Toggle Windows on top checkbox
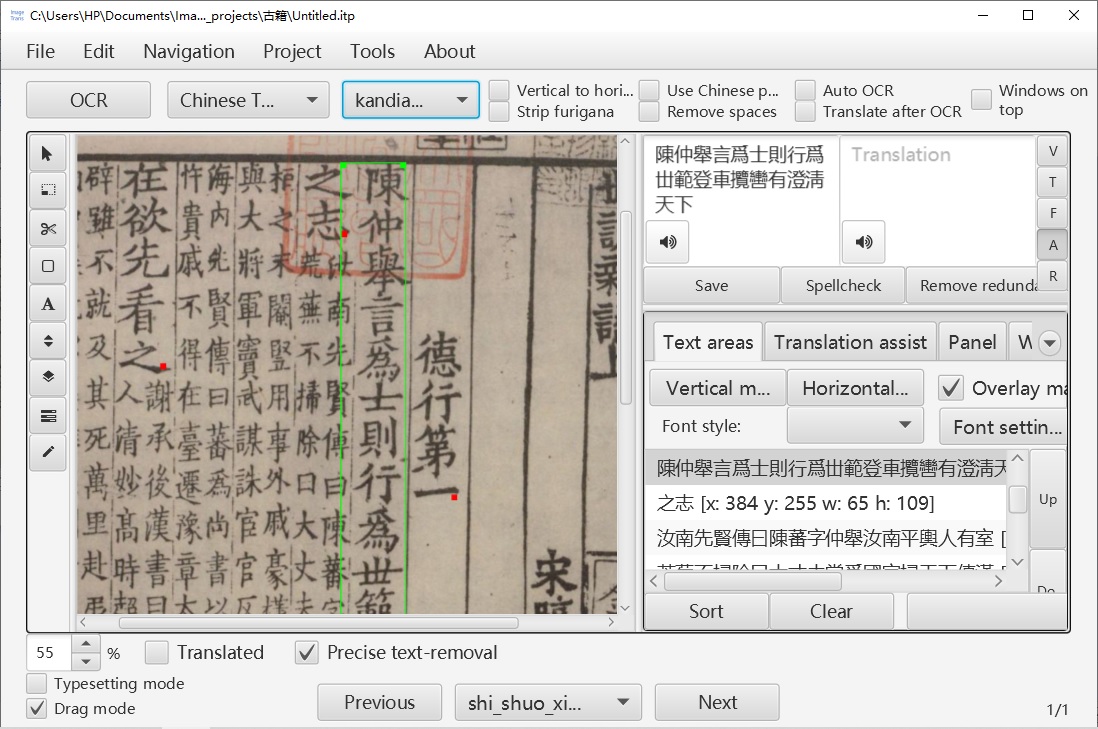Viewport: 1098px width, 729px height. click(x=981, y=99)
